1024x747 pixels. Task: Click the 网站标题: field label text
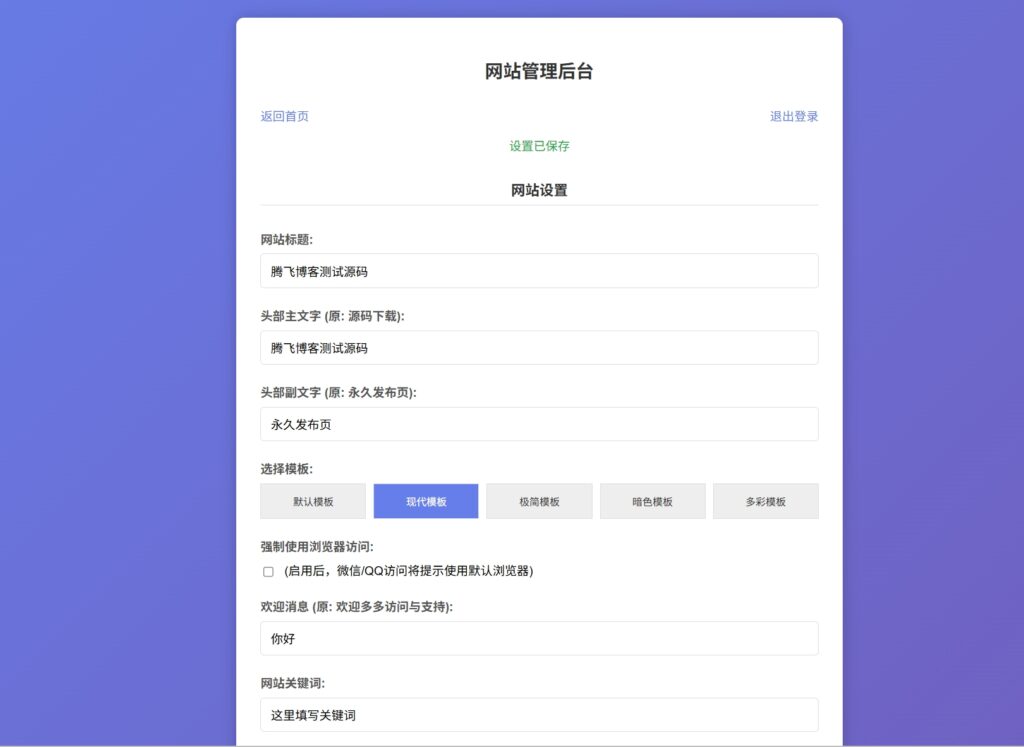(x=287, y=240)
